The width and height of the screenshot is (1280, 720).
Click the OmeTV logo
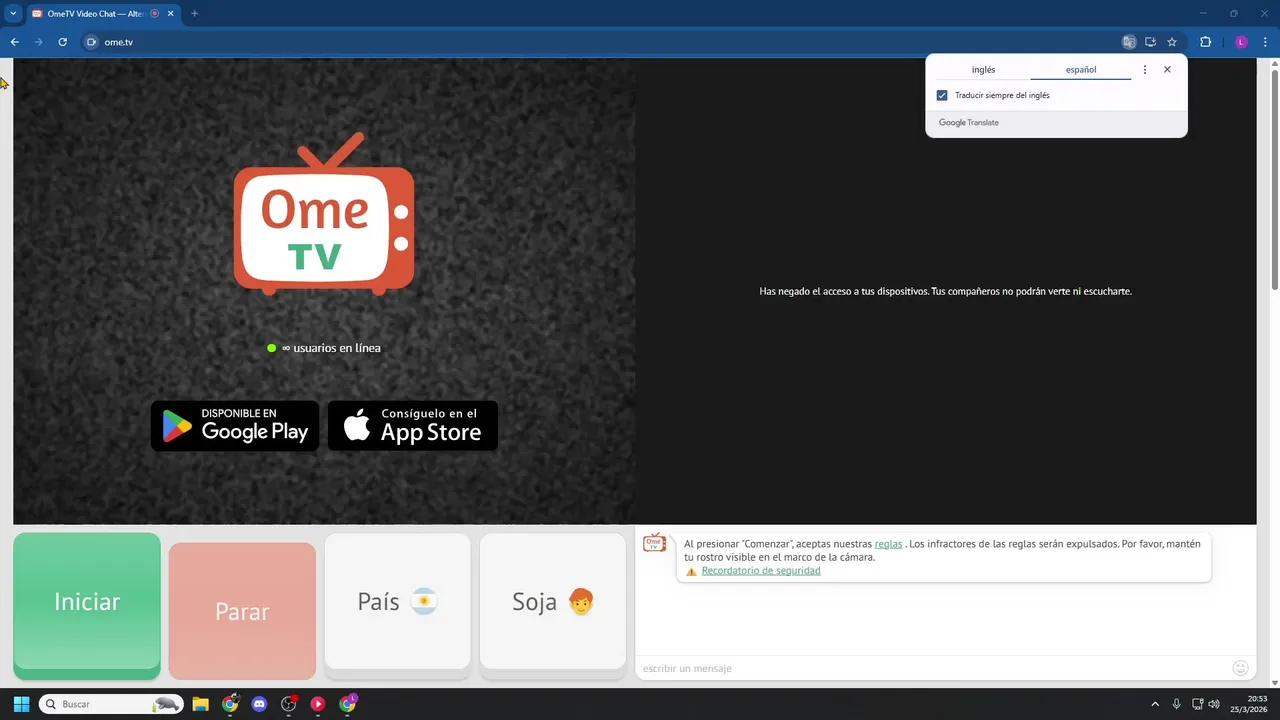(324, 215)
